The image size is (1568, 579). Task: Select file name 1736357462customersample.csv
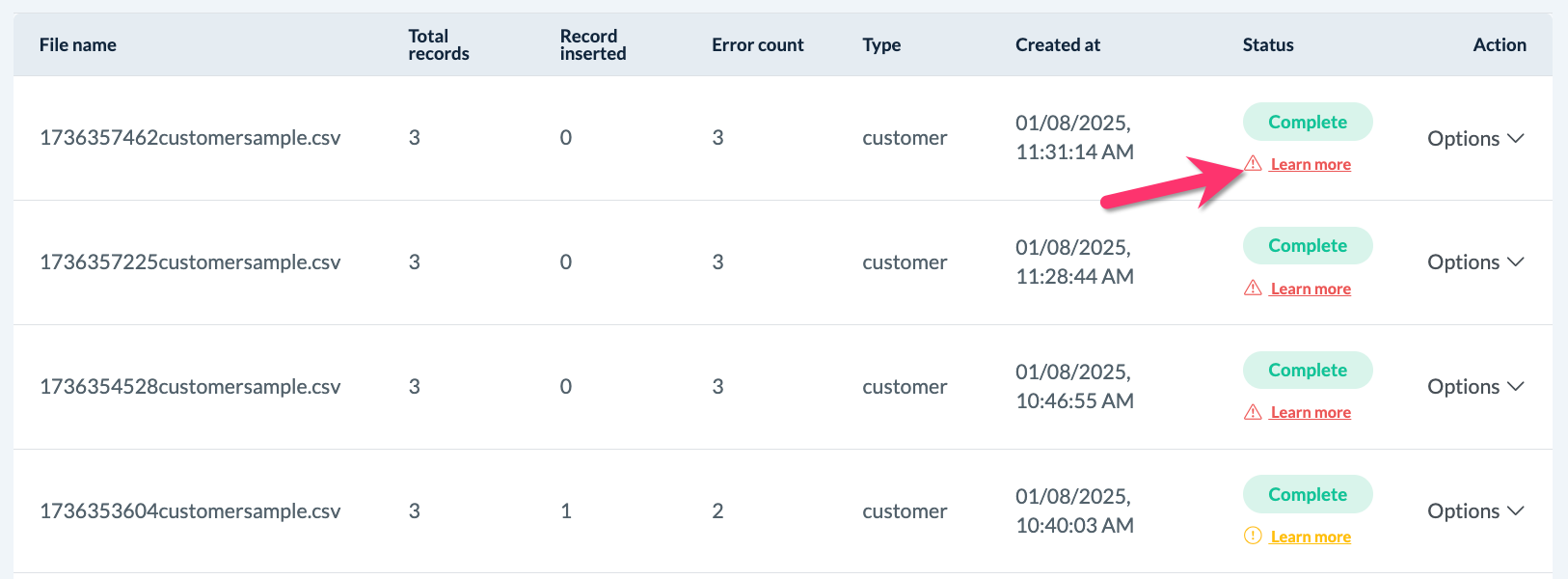(x=190, y=138)
